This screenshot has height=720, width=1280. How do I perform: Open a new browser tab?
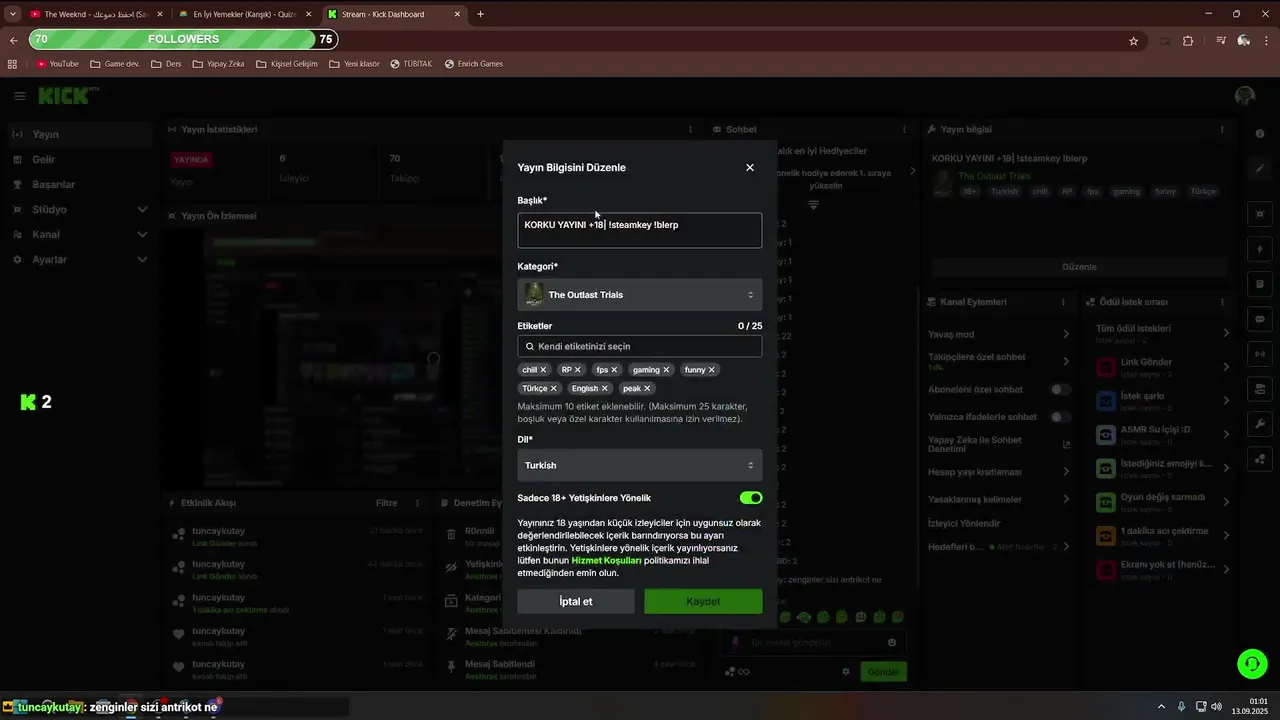tap(481, 14)
